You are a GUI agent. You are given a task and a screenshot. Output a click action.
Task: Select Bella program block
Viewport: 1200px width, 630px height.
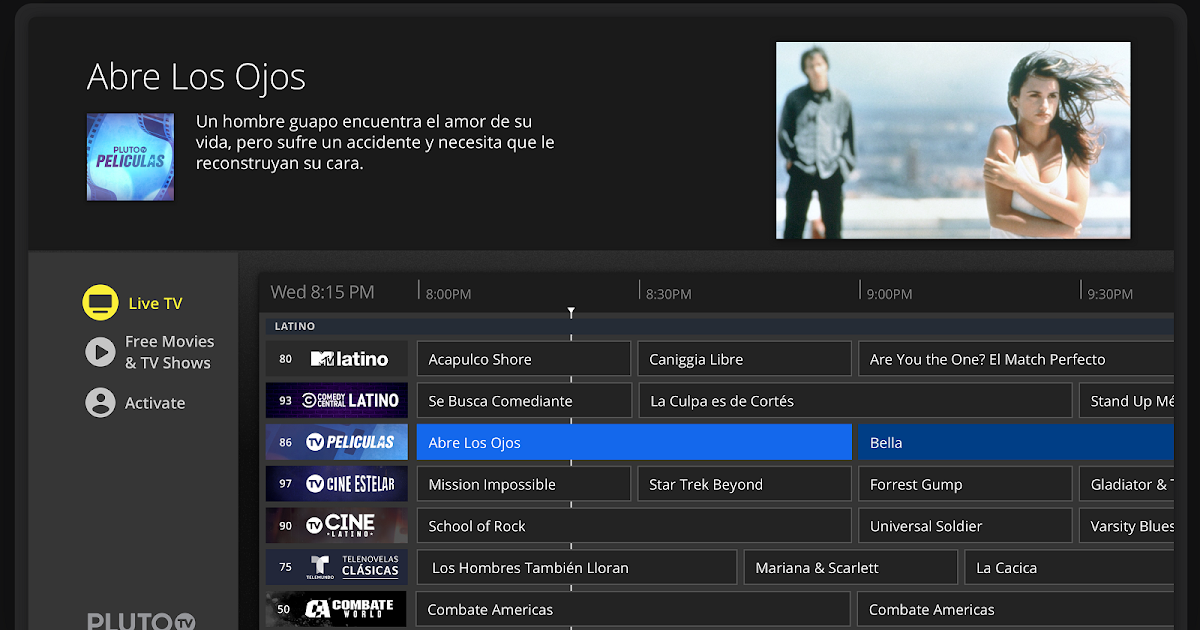(1015, 442)
